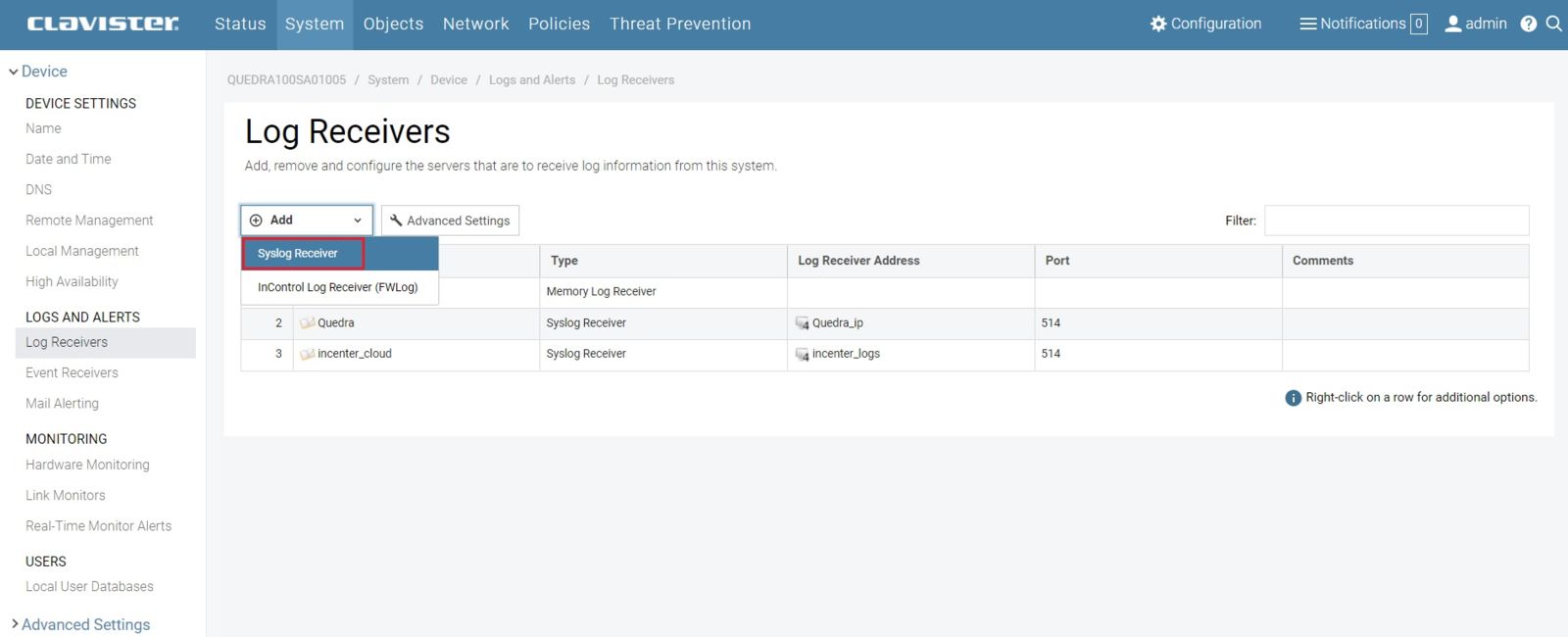Go to Event Receivers page

[x=72, y=372]
